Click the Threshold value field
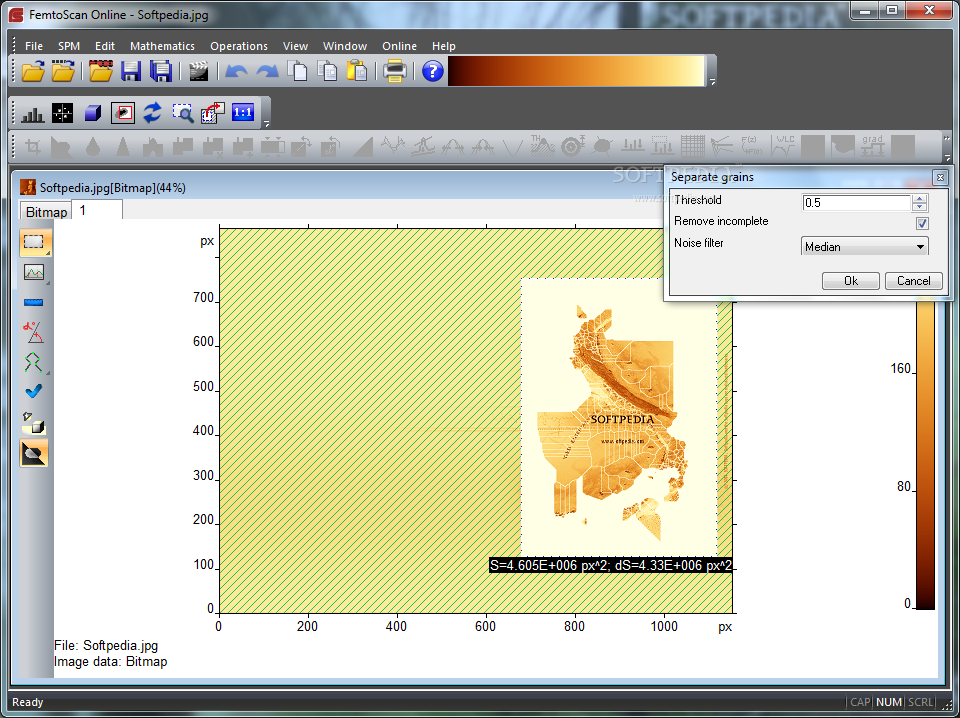The width and height of the screenshot is (960, 718). tap(857, 203)
